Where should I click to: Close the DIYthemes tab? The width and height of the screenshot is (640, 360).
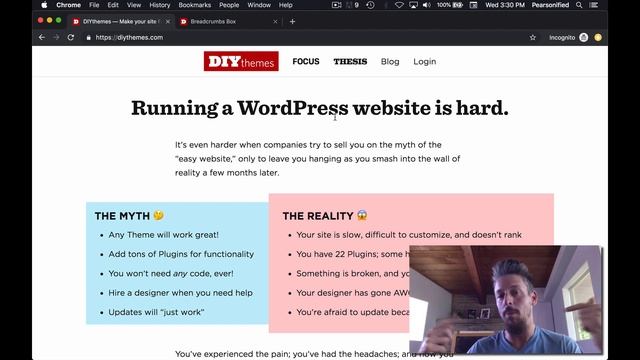pyautogui.click(x=168, y=22)
